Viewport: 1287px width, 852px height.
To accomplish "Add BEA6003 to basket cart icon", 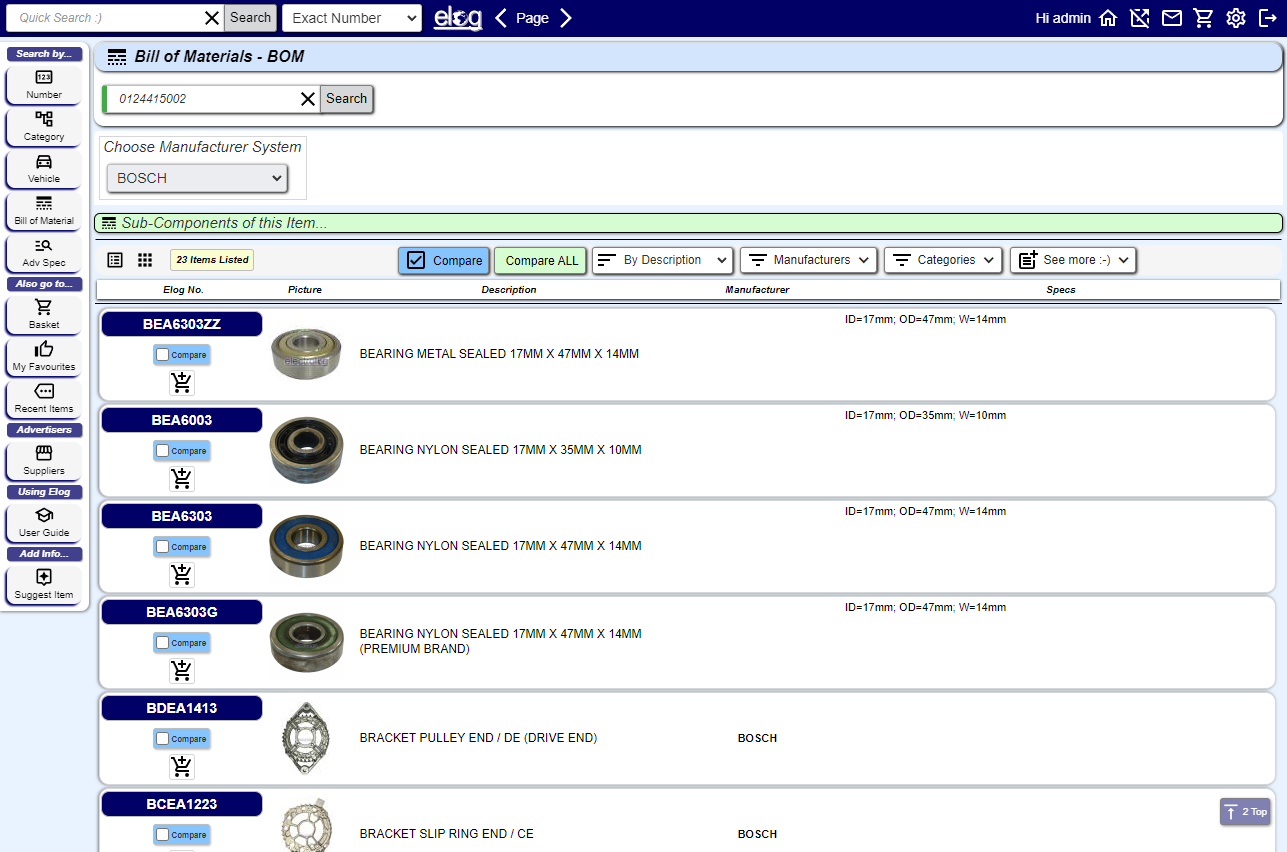I will click(x=182, y=479).
